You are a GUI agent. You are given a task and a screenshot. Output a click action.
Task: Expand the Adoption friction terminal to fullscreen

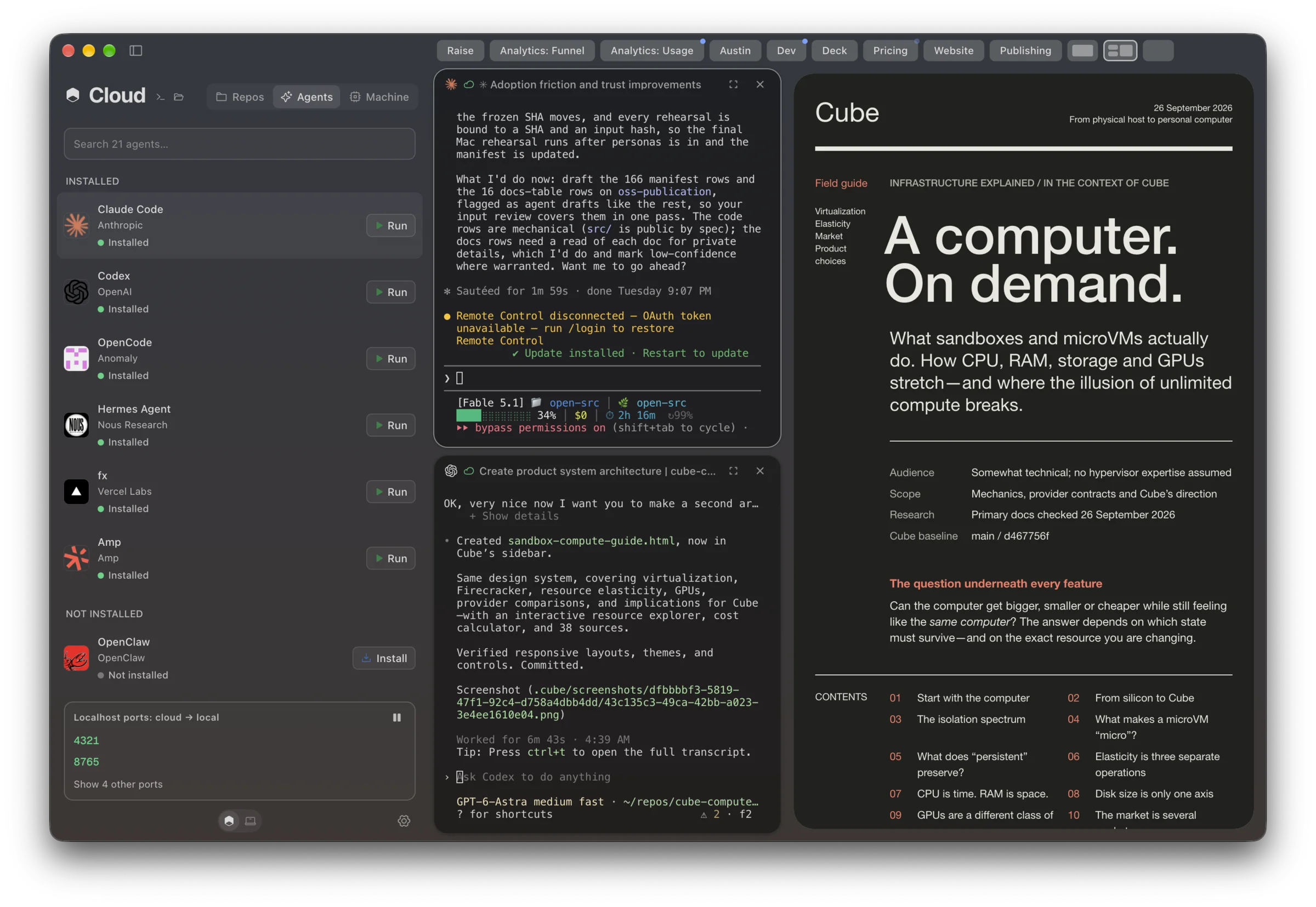pyautogui.click(x=733, y=84)
